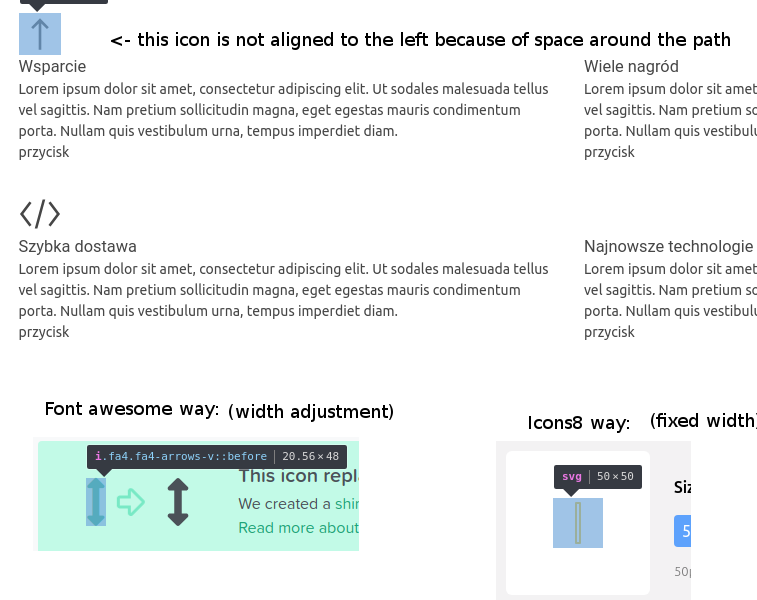
Task: Click the green right-arrow outline icon
Action: (131, 502)
